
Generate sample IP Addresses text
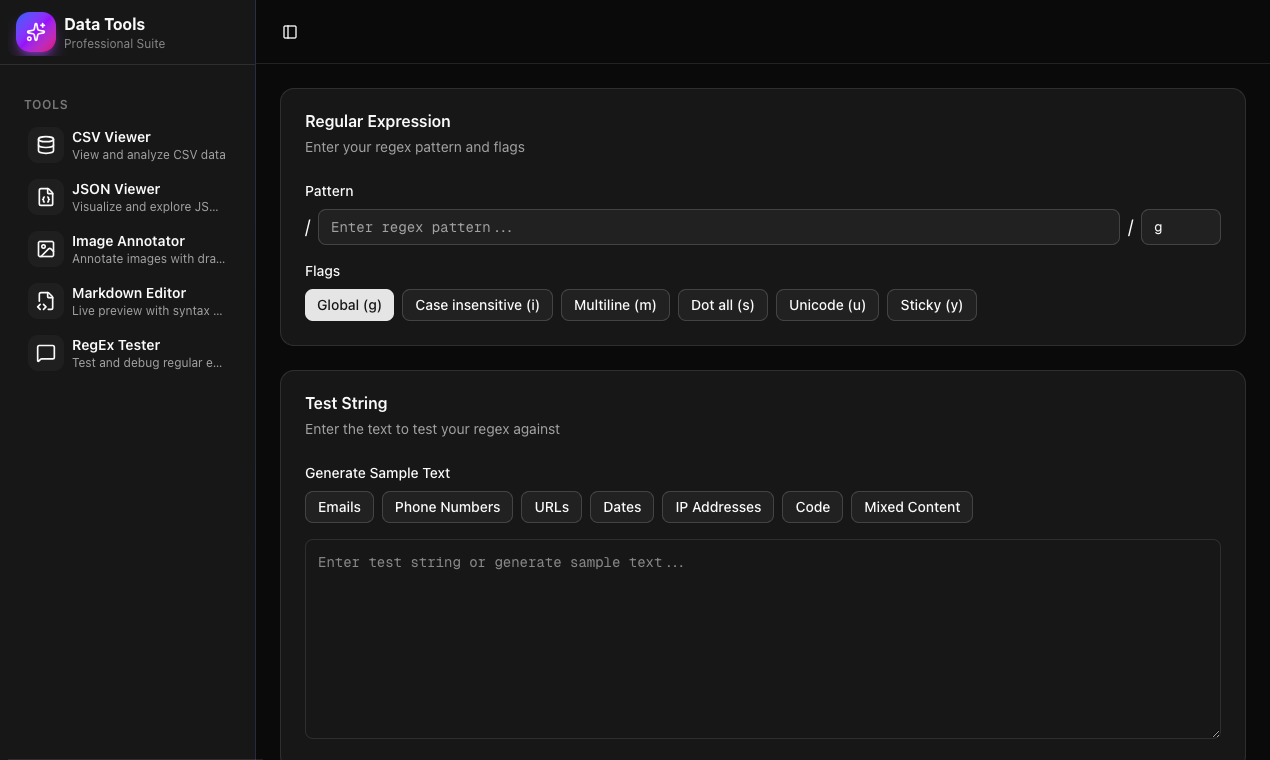(x=717, y=507)
